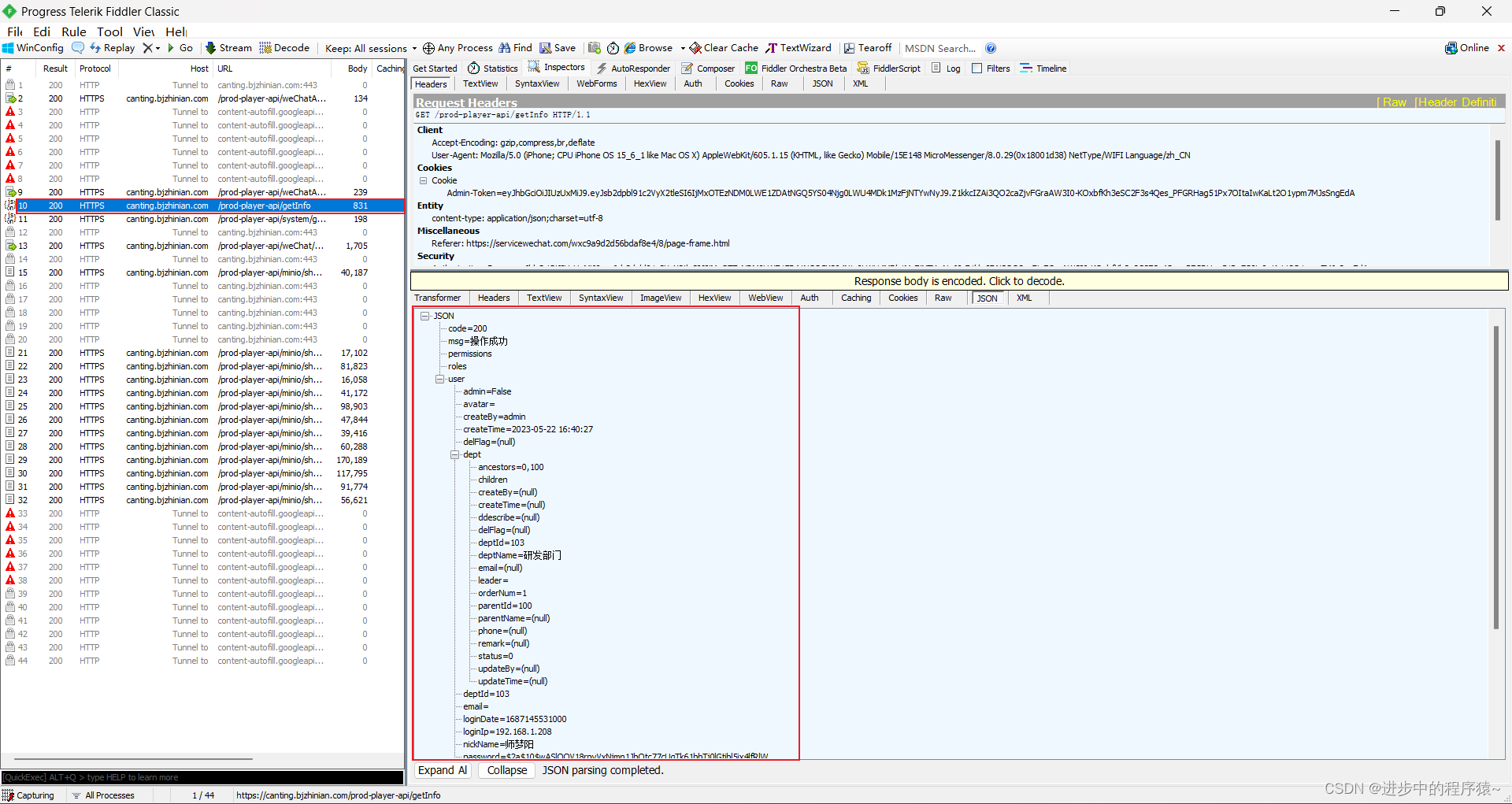Open the AutoResponder tab

633,69
